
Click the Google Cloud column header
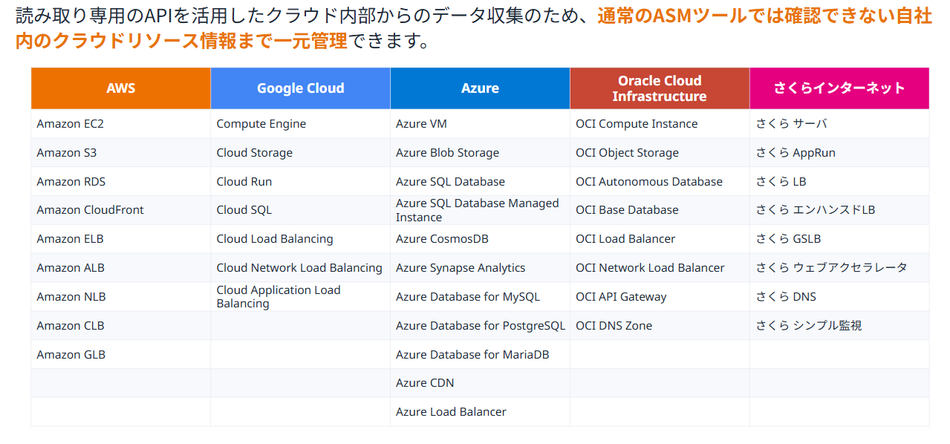click(301, 88)
